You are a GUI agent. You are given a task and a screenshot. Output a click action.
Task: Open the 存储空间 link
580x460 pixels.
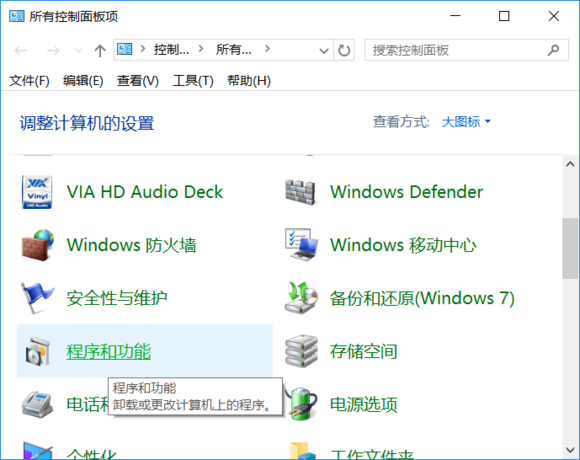(x=364, y=351)
